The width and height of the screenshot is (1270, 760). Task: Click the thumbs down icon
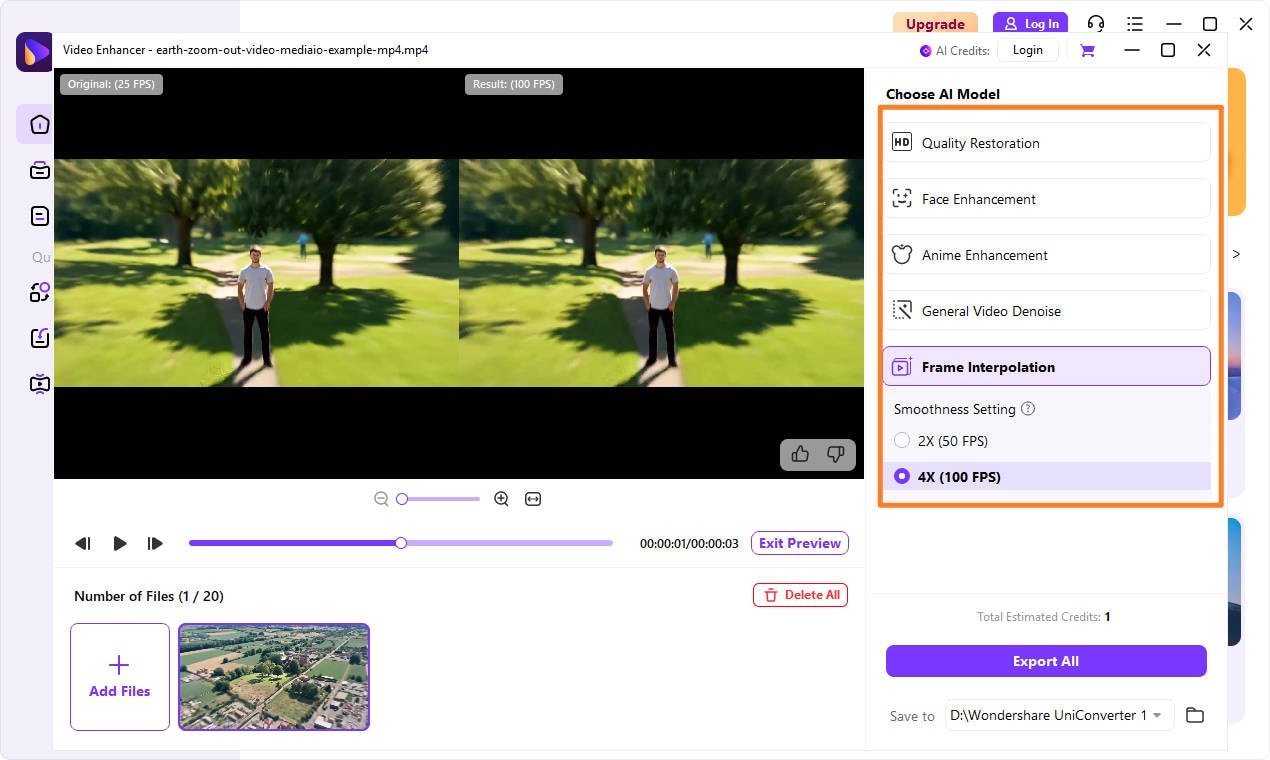click(836, 454)
